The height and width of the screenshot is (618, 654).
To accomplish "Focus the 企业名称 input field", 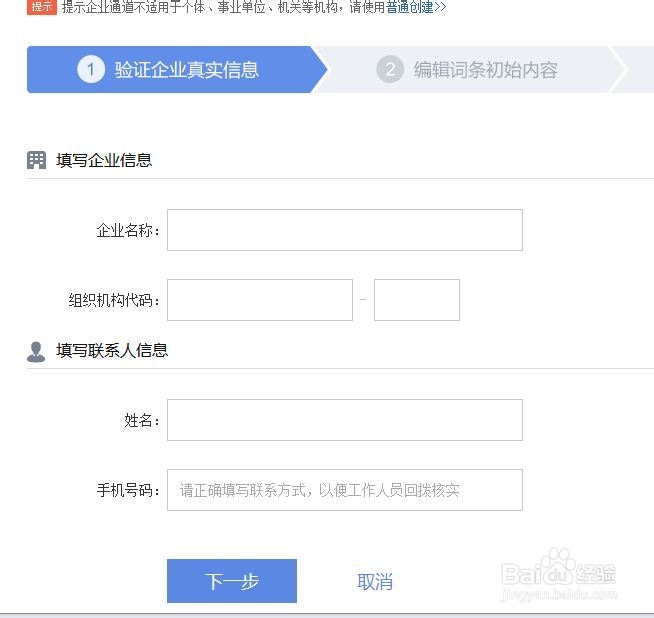I will click(344, 230).
